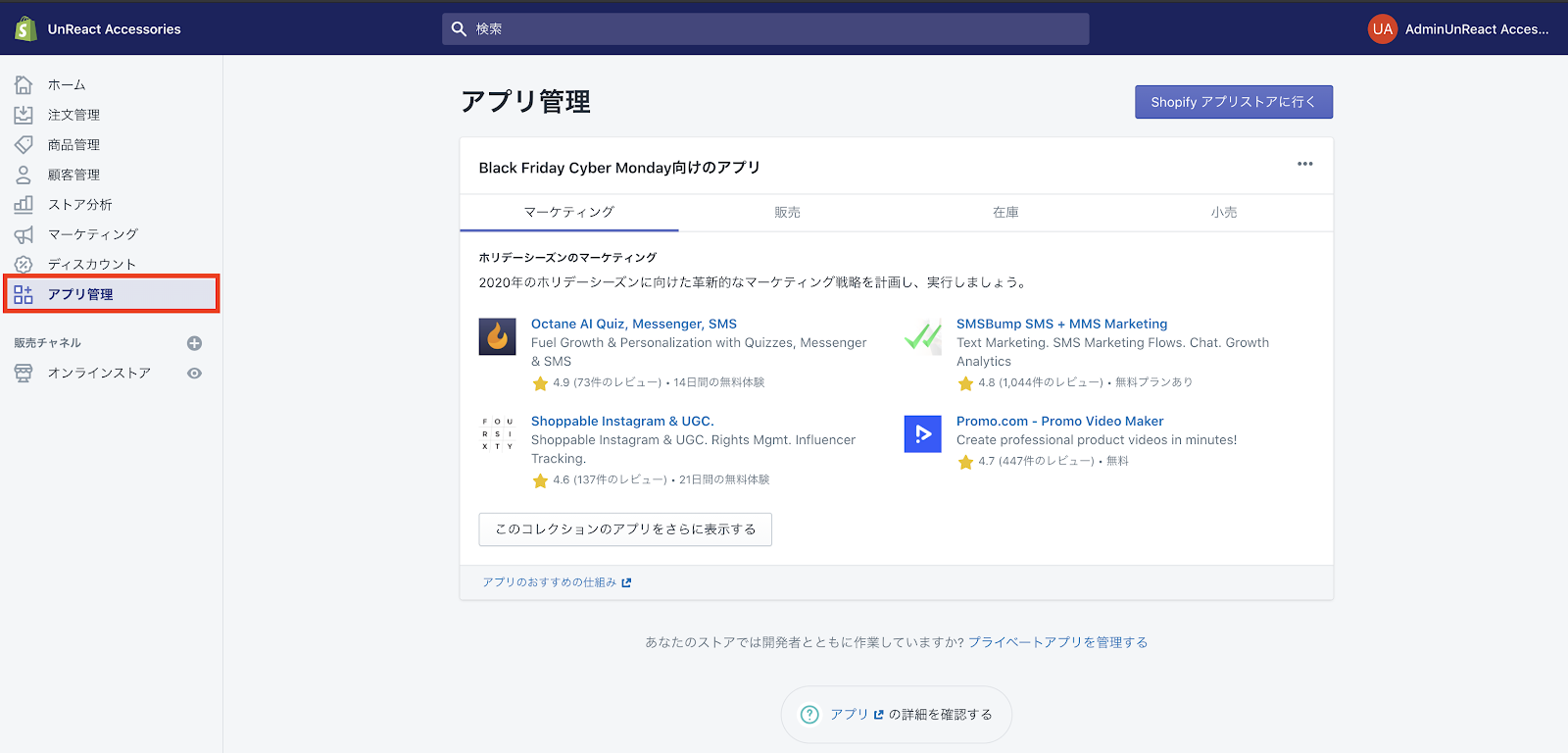Screen dimensions: 1568x753
Task: Click the Promo.com app icon
Action: tap(922, 433)
